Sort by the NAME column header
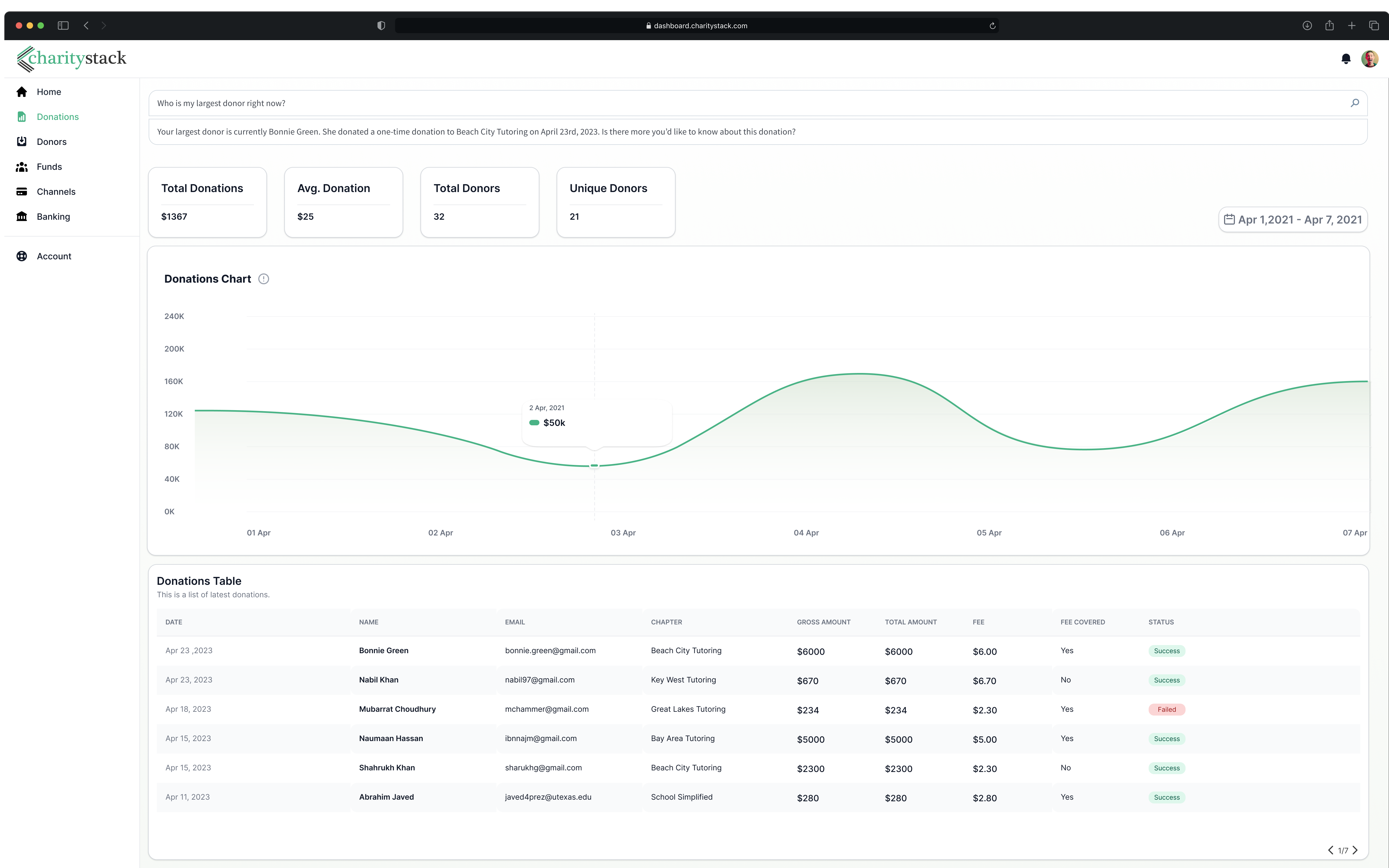This screenshot has width=1389, height=868. point(368,622)
